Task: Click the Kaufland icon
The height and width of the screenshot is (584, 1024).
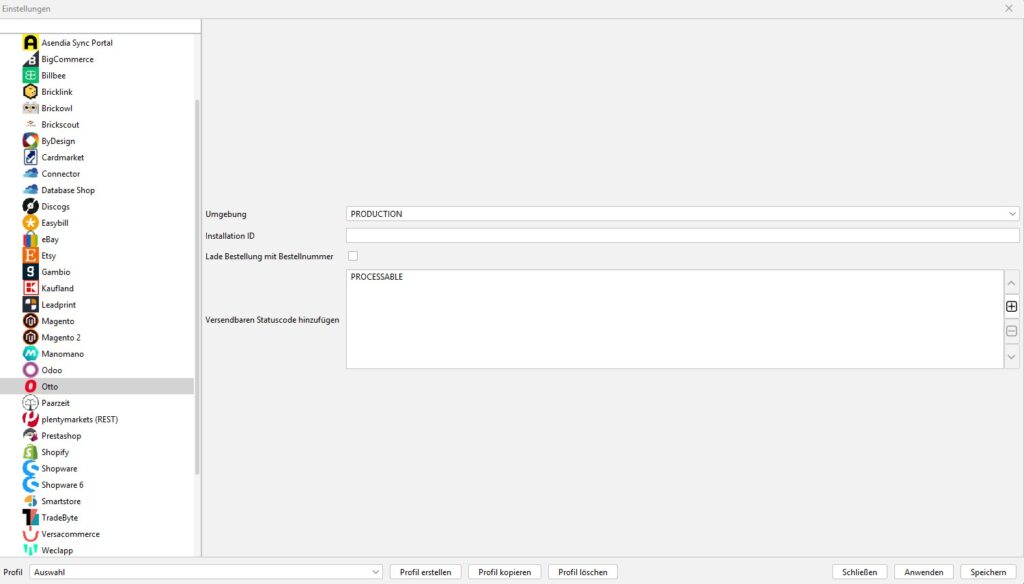Action: click(x=31, y=288)
